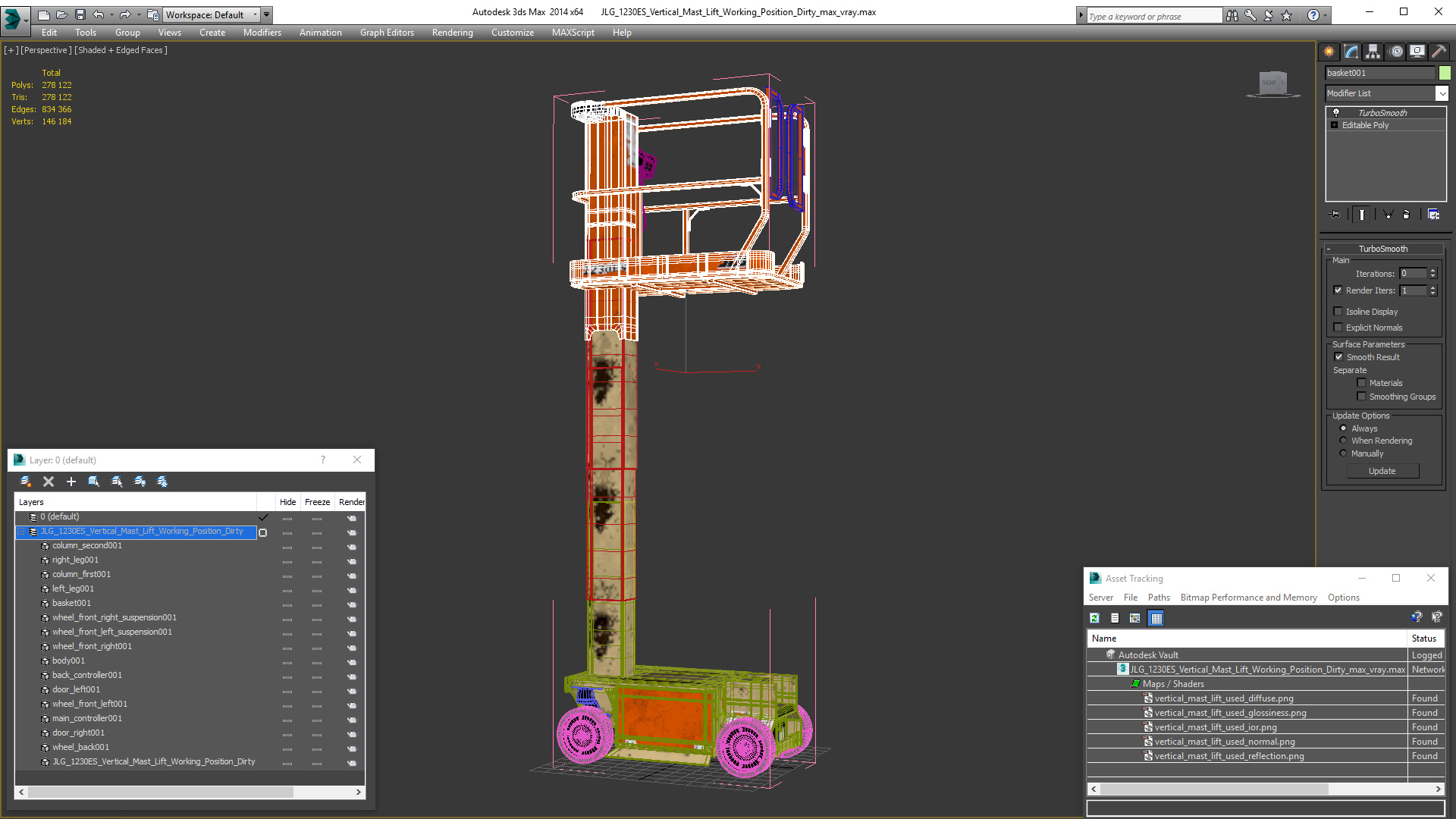Click Create New Layer icon
This screenshot has width=1456, height=819.
pos(26,482)
